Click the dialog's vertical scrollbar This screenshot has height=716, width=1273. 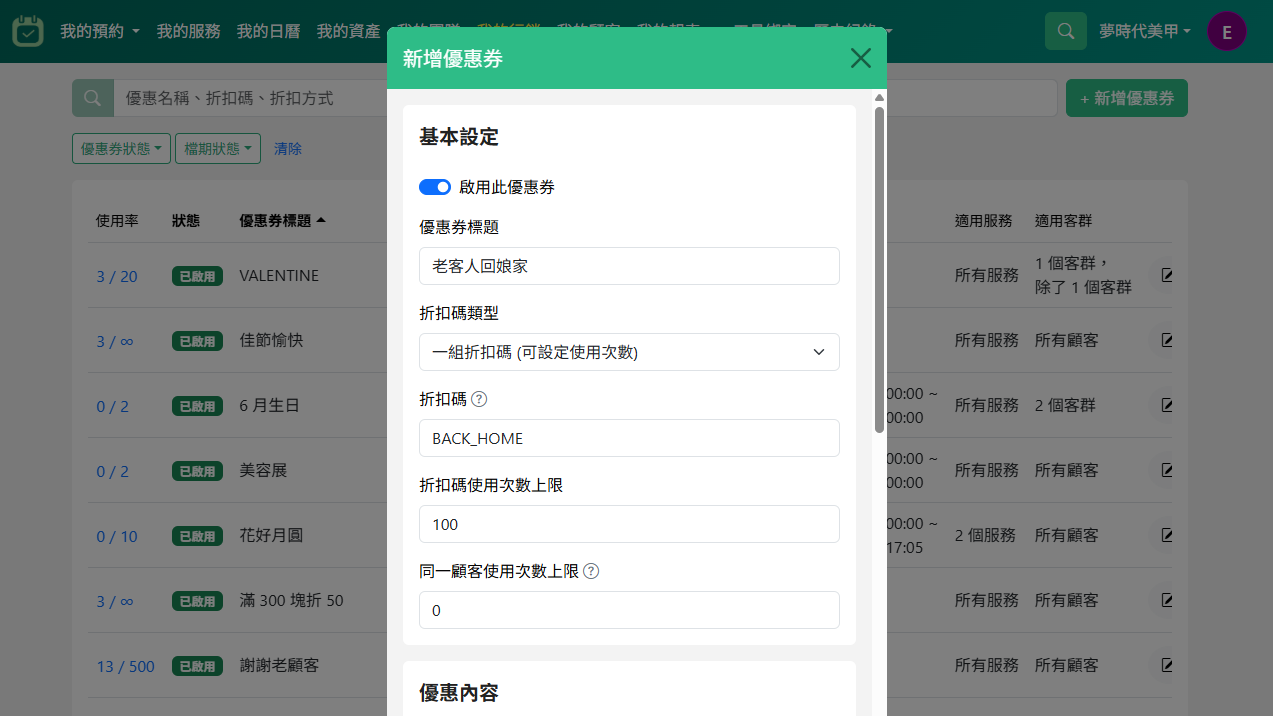coord(879,270)
